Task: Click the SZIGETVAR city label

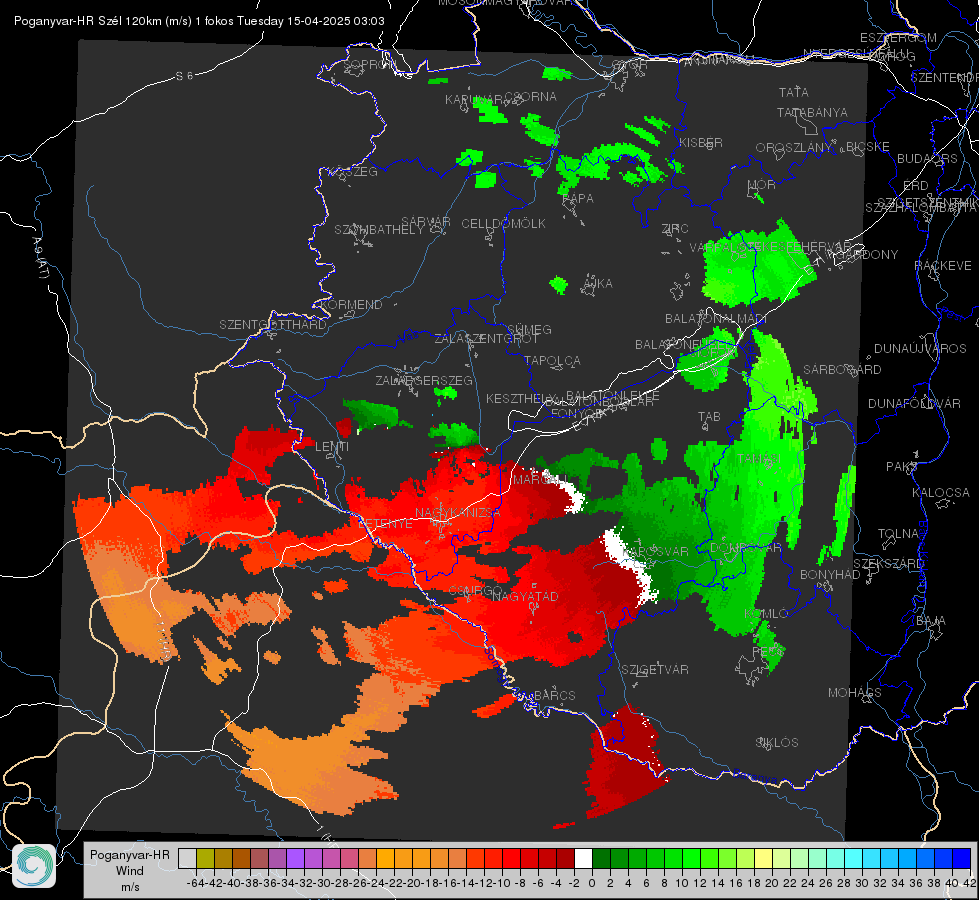Action: click(x=655, y=670)
